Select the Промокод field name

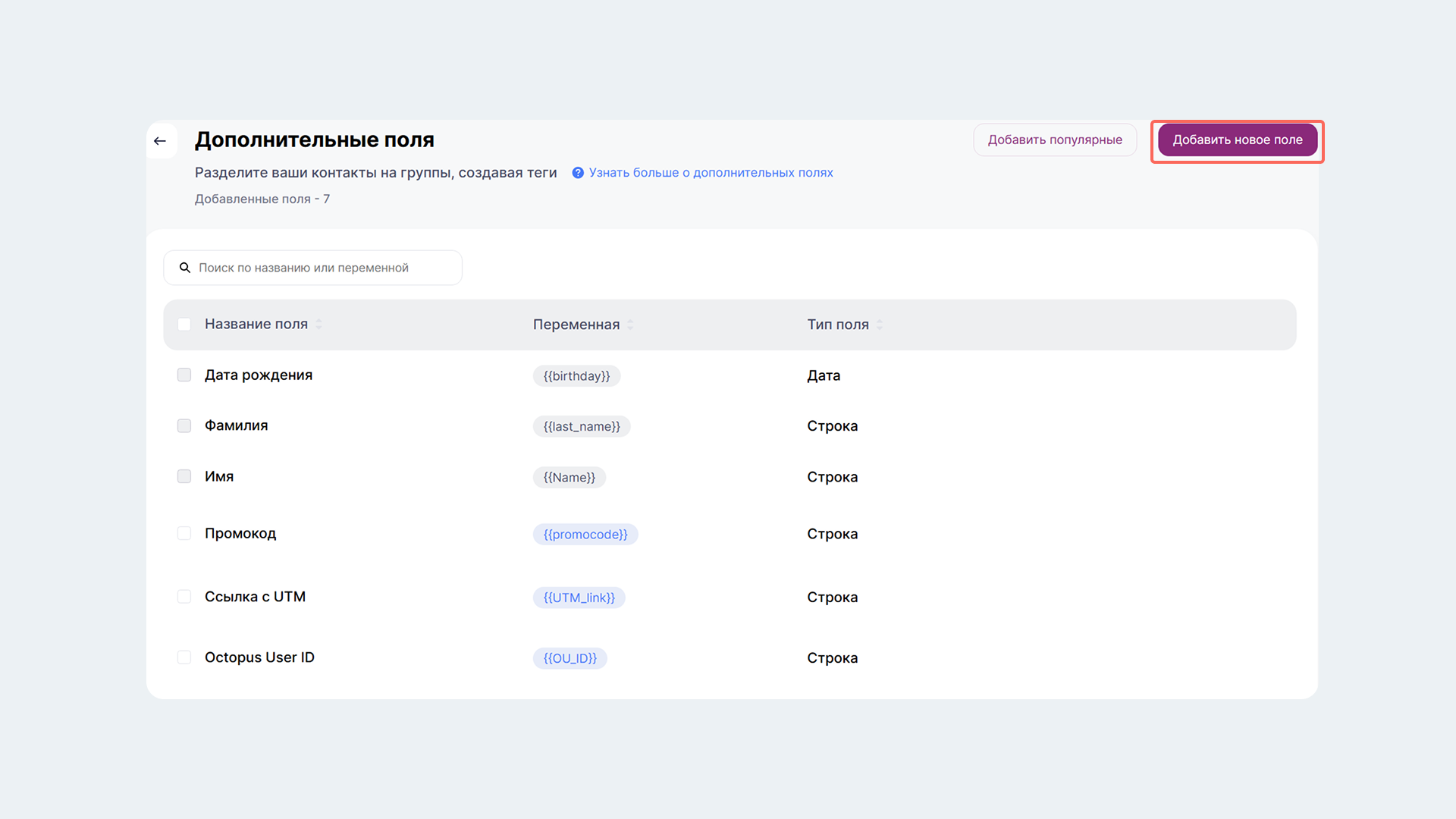pos(240,534)
